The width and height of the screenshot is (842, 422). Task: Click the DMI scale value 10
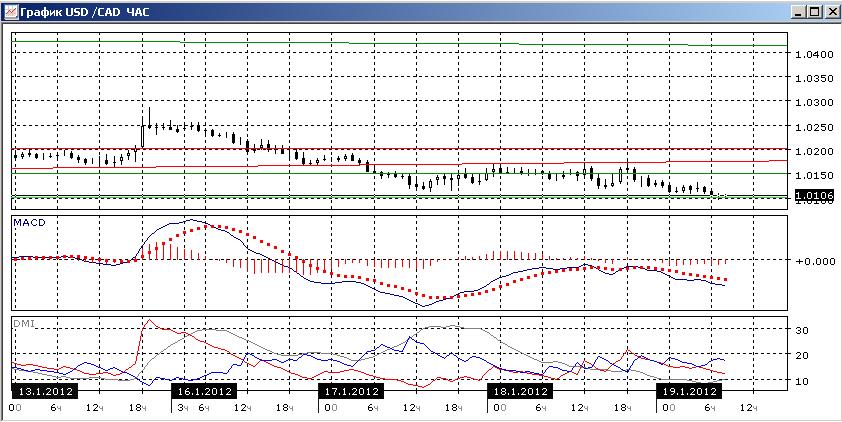802,381
